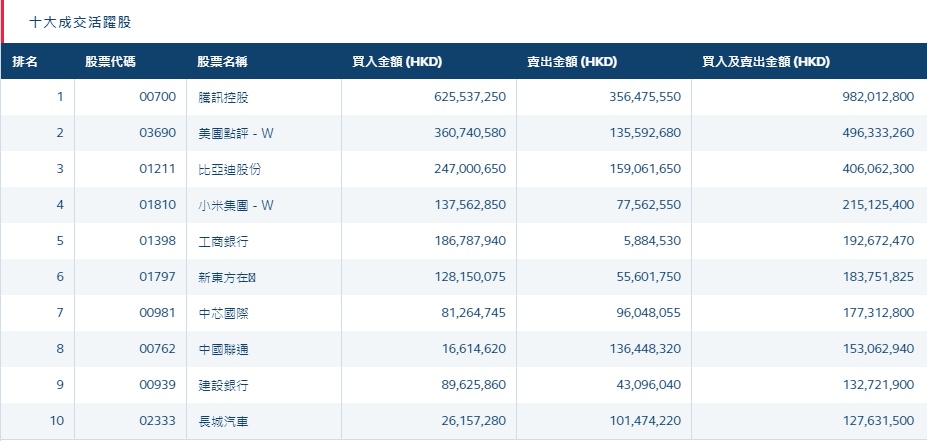
Task: Select the 中國聯通 stock name
Action: pyautogui.click(x=222, y=350)
